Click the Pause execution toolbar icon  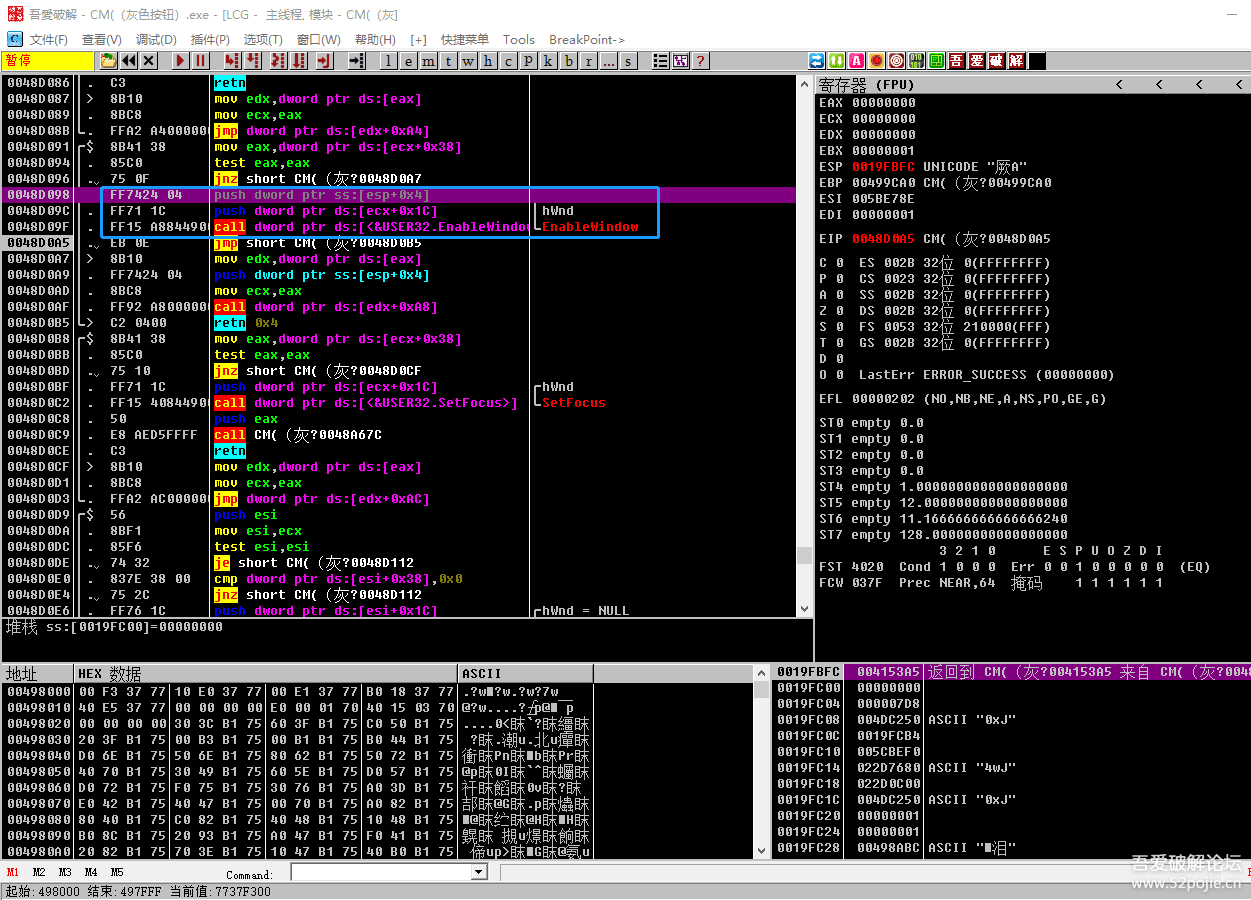click(202, 61)
